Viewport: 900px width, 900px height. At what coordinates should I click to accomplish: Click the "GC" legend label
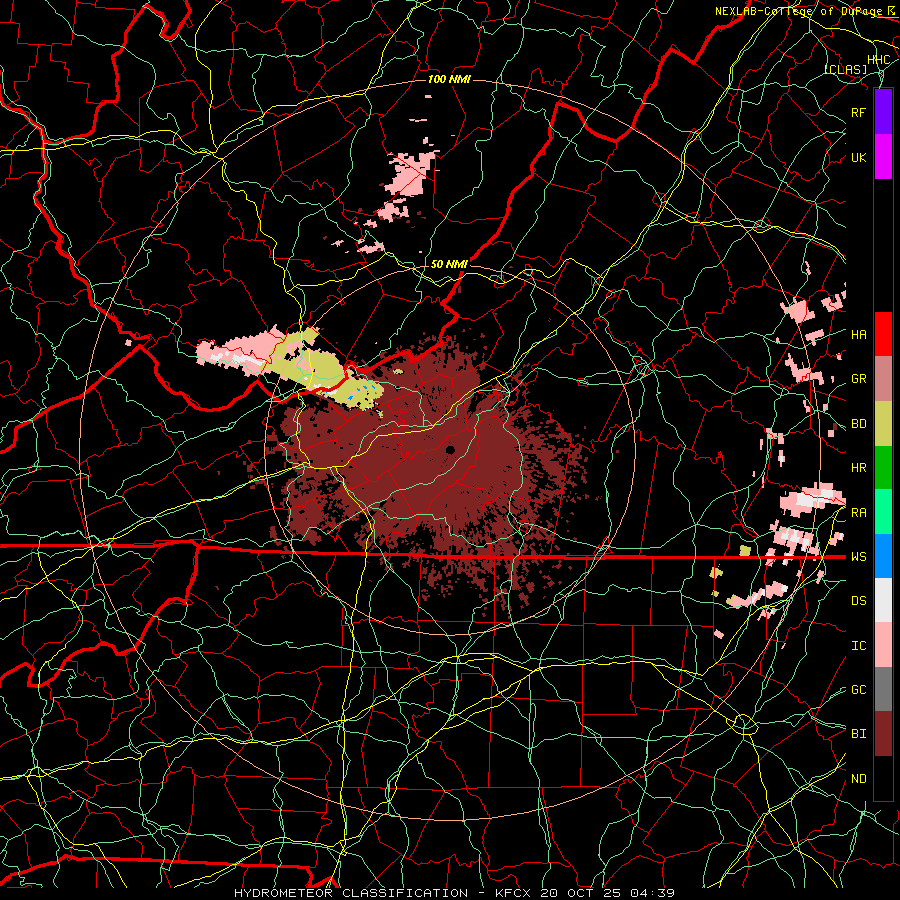(858, 690)
